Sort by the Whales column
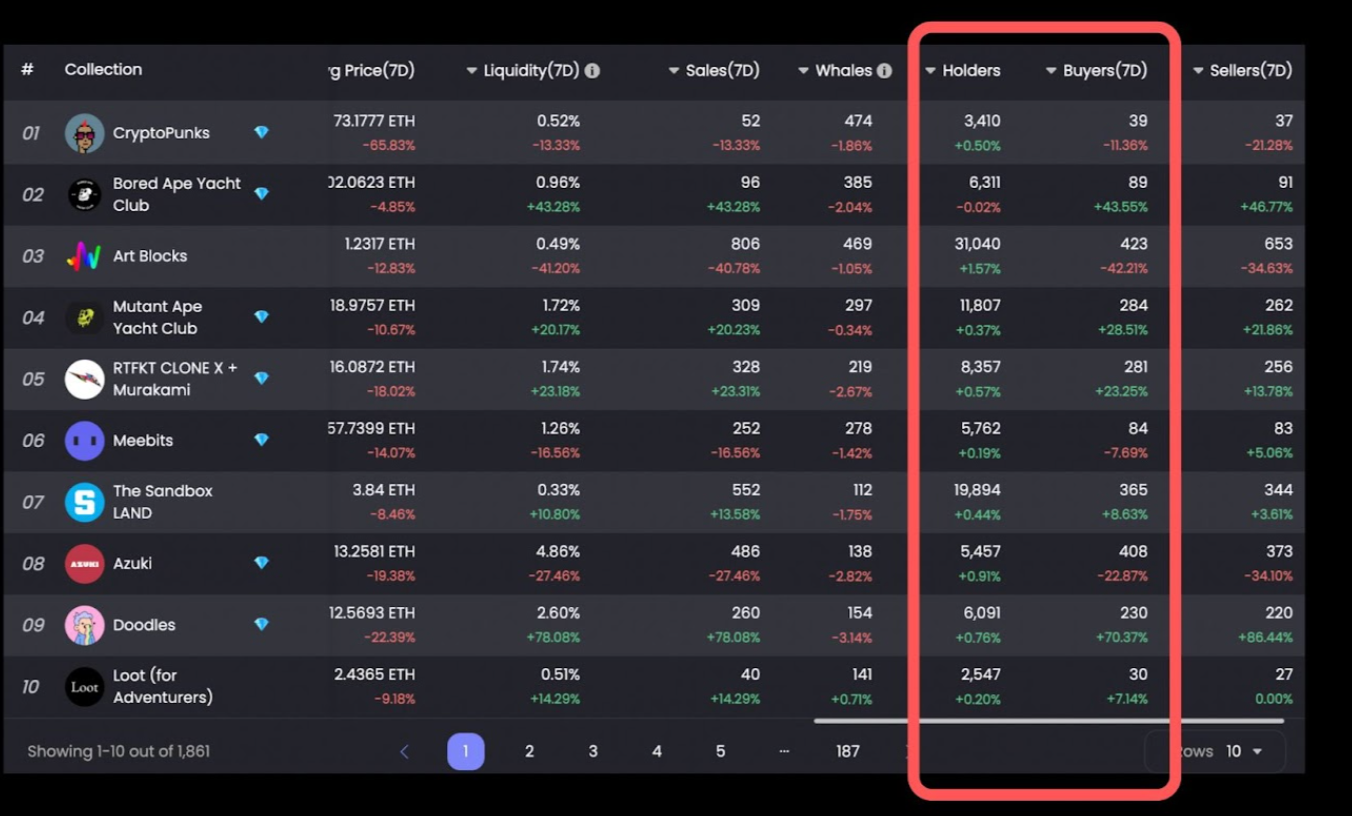 point(835,70)
